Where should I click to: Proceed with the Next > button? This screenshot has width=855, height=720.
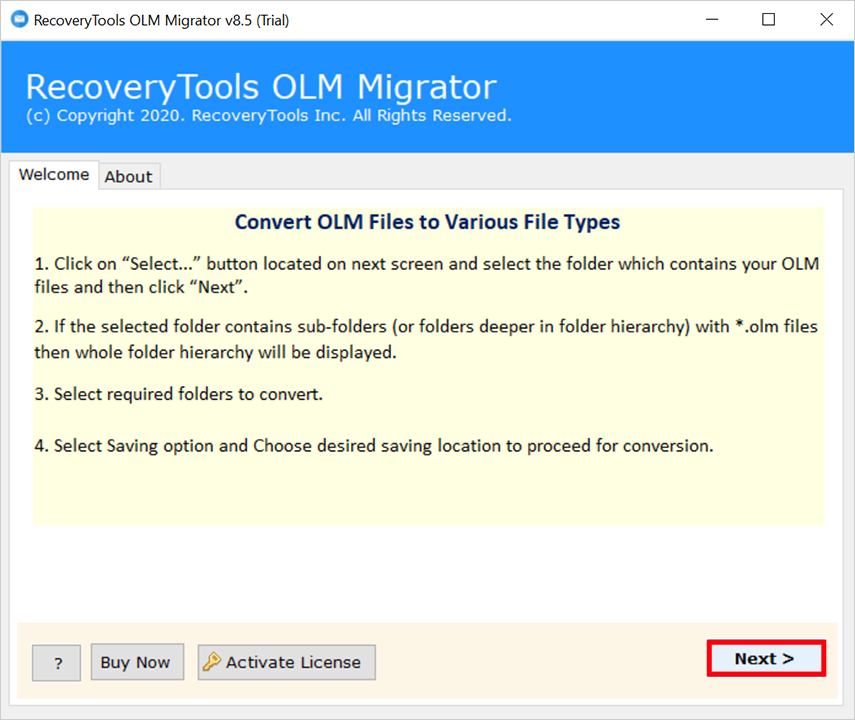pos(765,658)
